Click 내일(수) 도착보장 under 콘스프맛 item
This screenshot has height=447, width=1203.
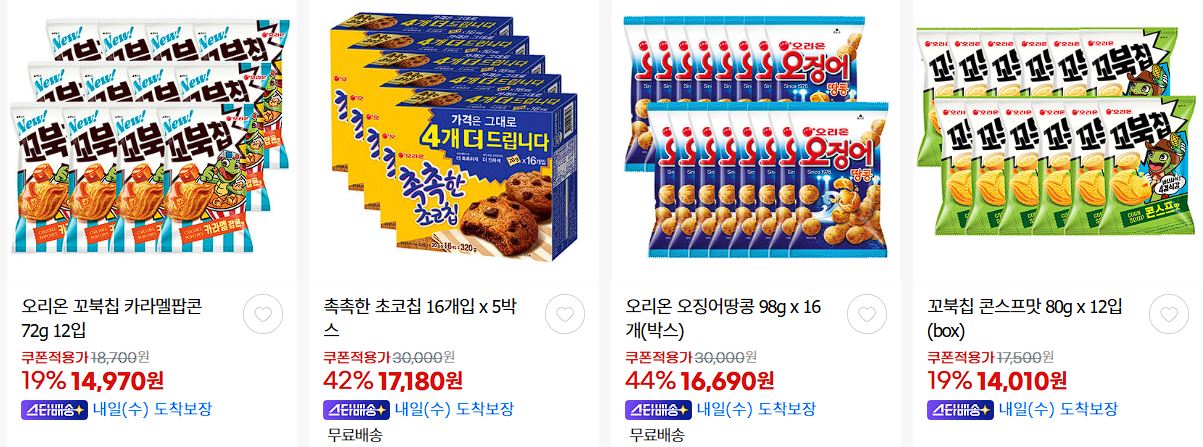pos(1059,409)
